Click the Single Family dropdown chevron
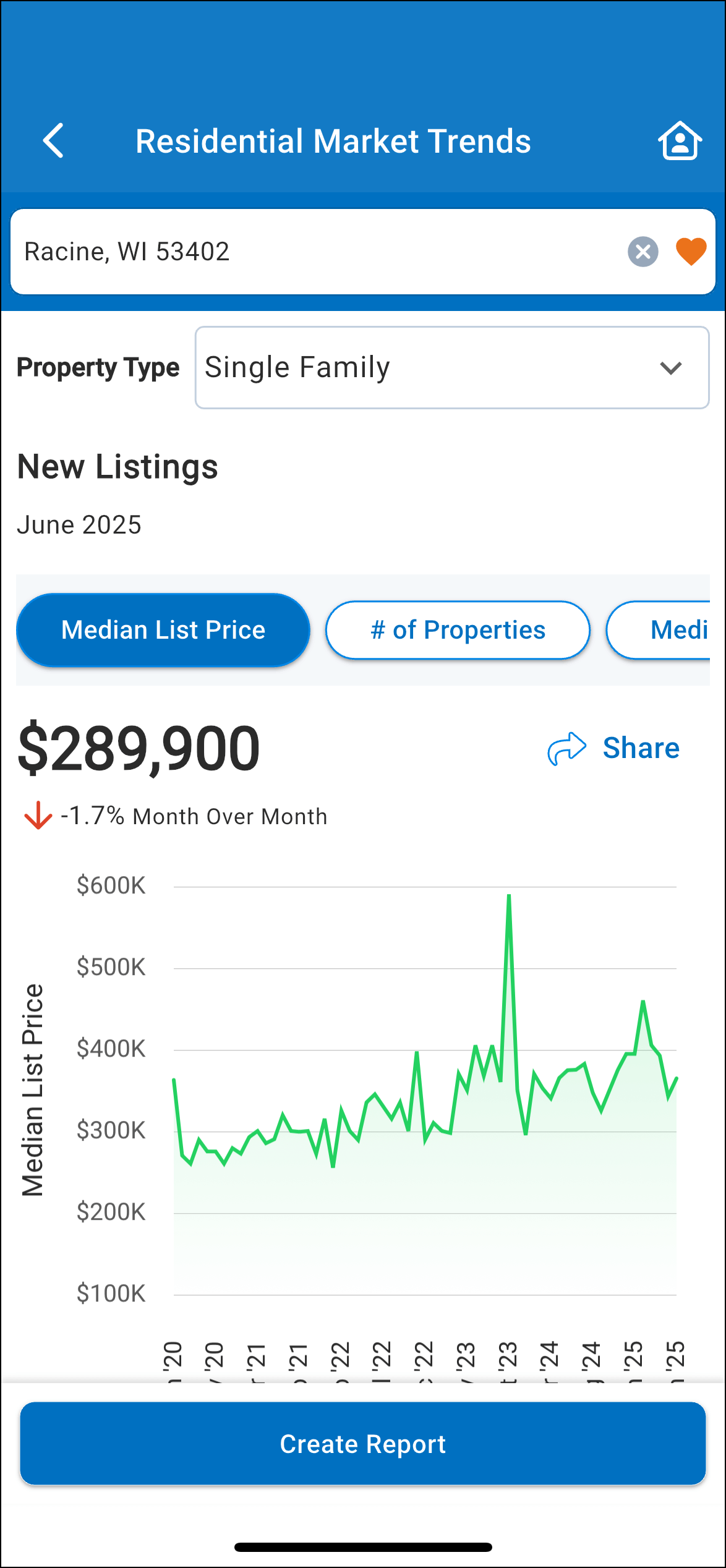The height and width of the screenshot is (1568, 726). point(670,369)
